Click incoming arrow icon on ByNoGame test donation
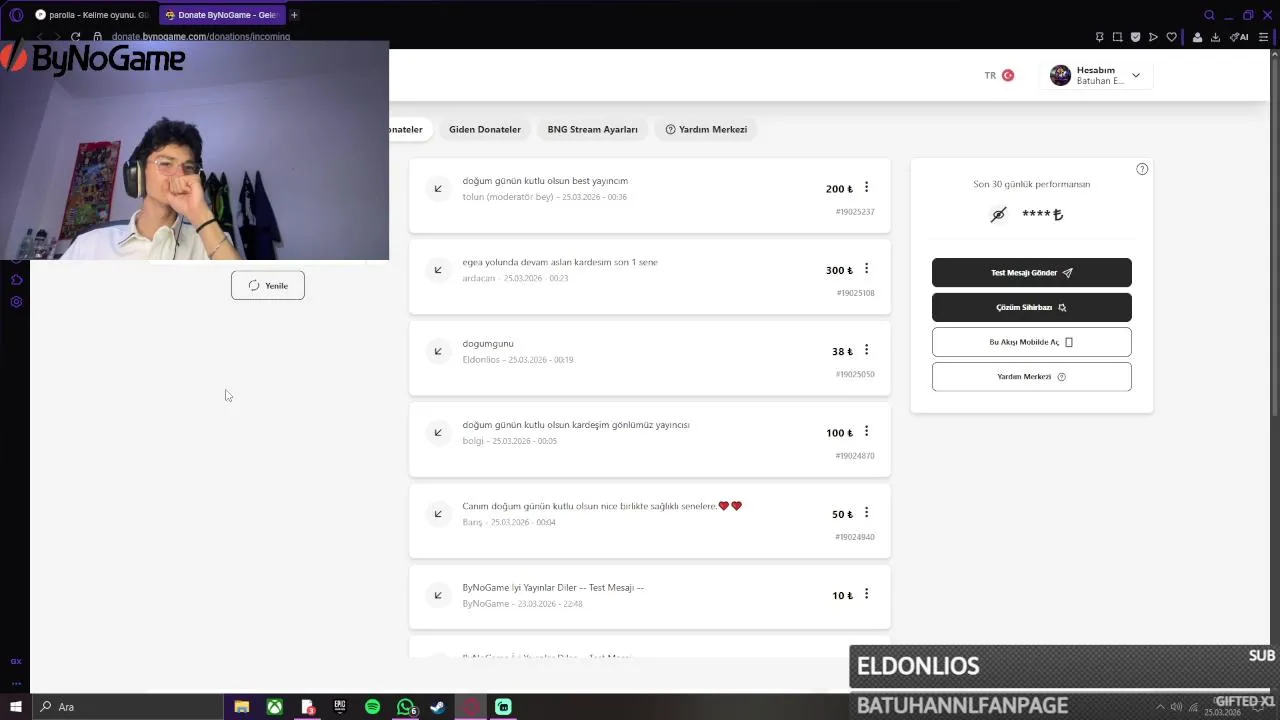Image resolution: width=1280 pixels, height=720 pixels. point(438,595)
